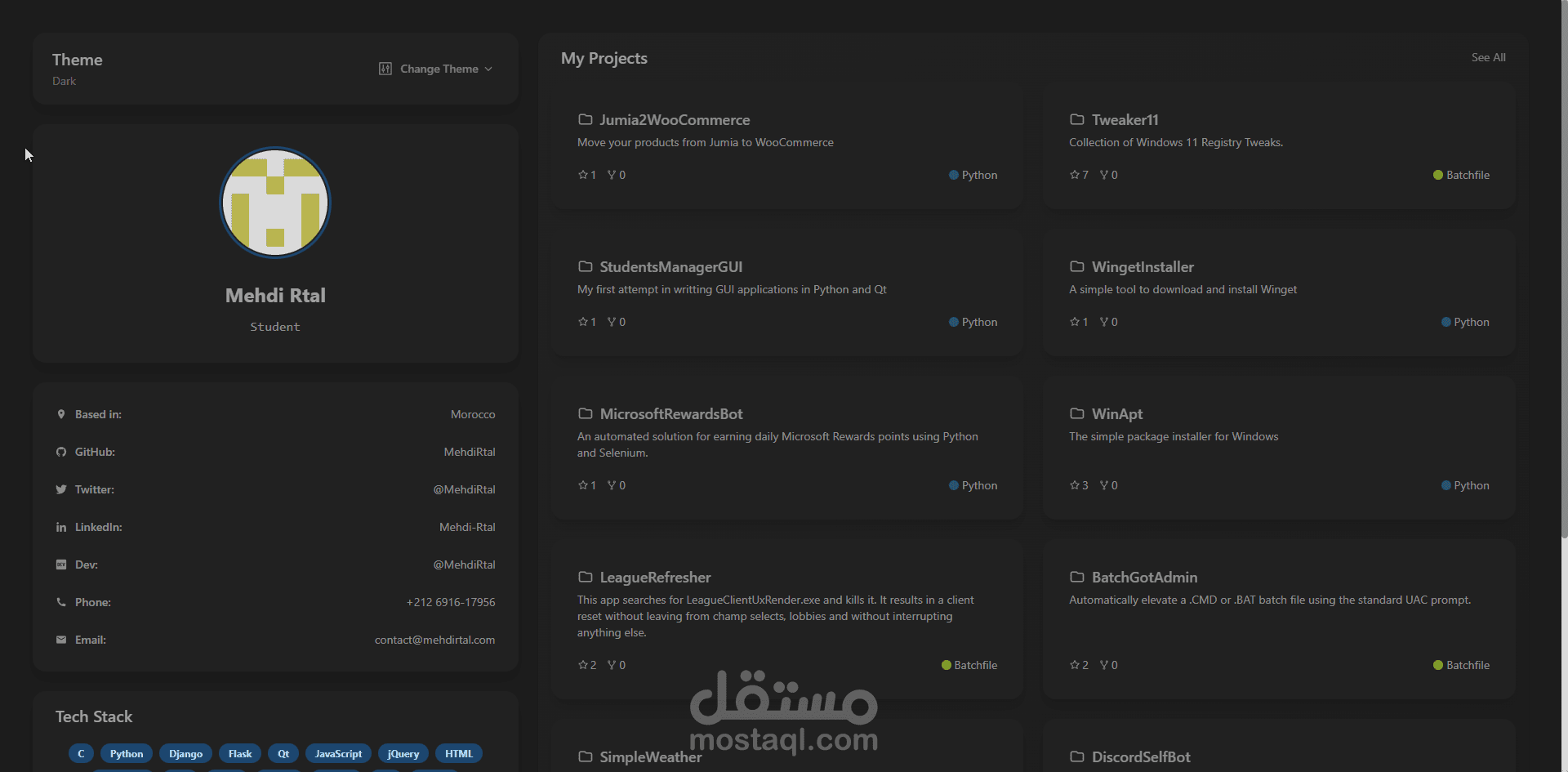This screenshot has width=1568, height=772.
Task: Click the Batchfile language dot on LeagueRefresher
Action: pos(947,665)
